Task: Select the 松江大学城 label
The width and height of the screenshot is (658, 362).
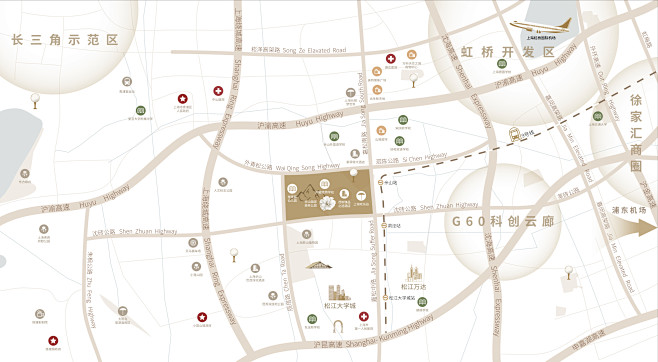Action: 340,305
